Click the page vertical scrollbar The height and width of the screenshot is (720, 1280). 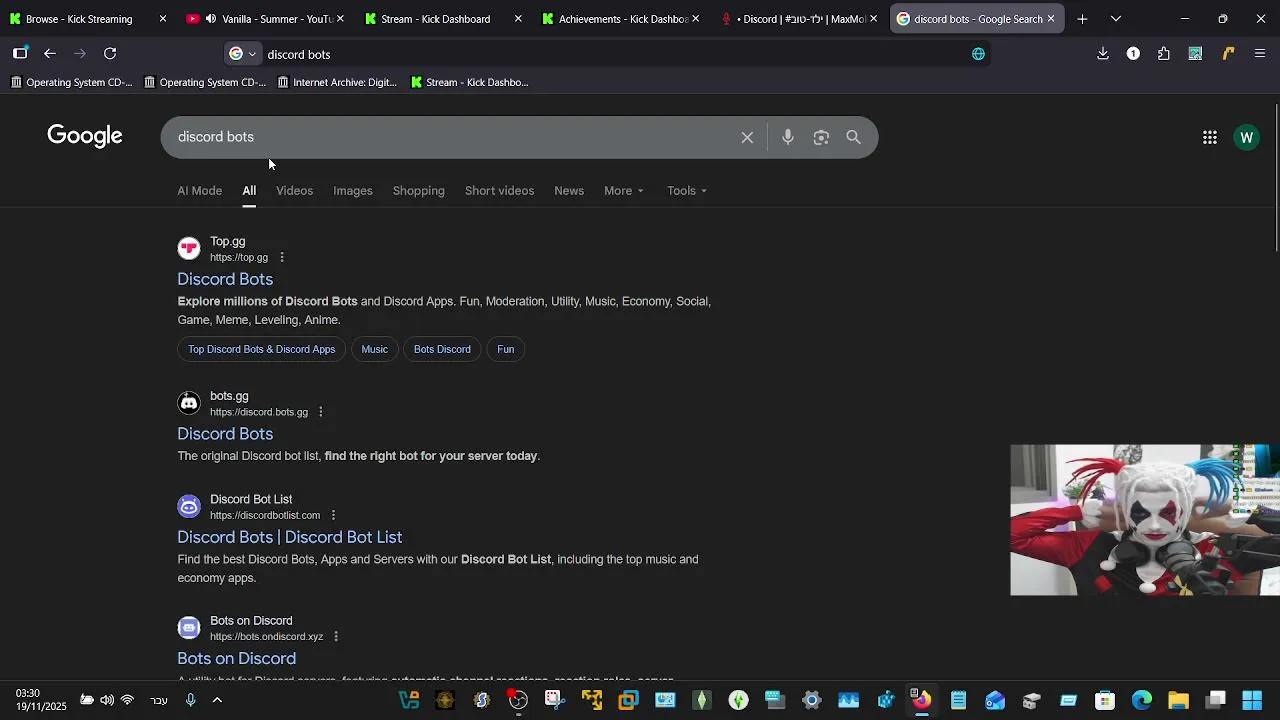coord(1276,178)
